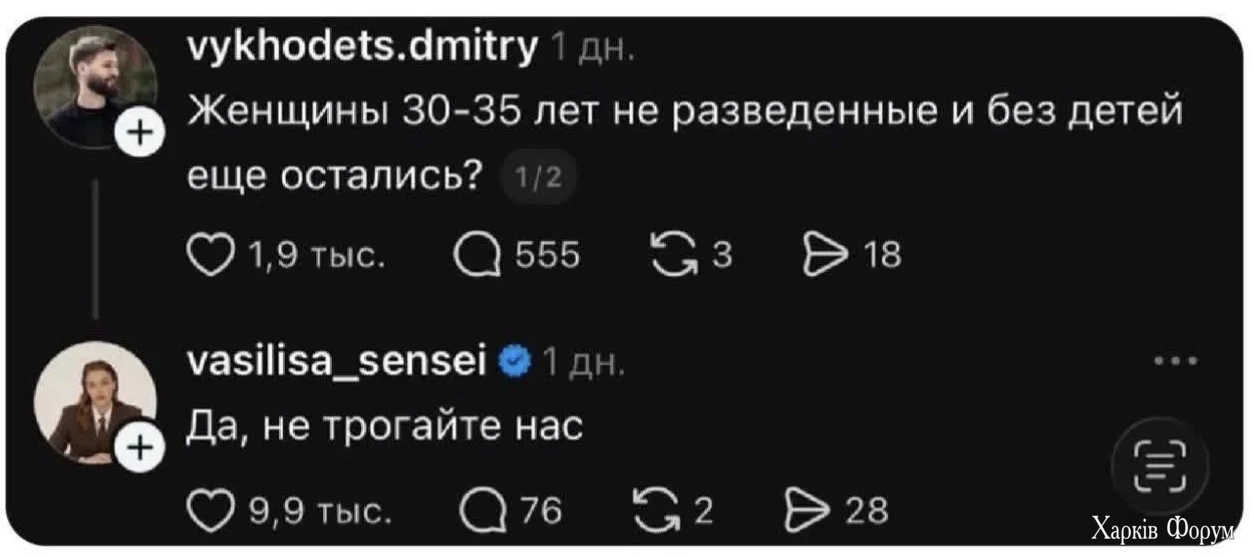Open the reply text 'Да, не трогайте нас'
Image resolution: width=1254 pixels, height=557 pixels.
(384, 427)
